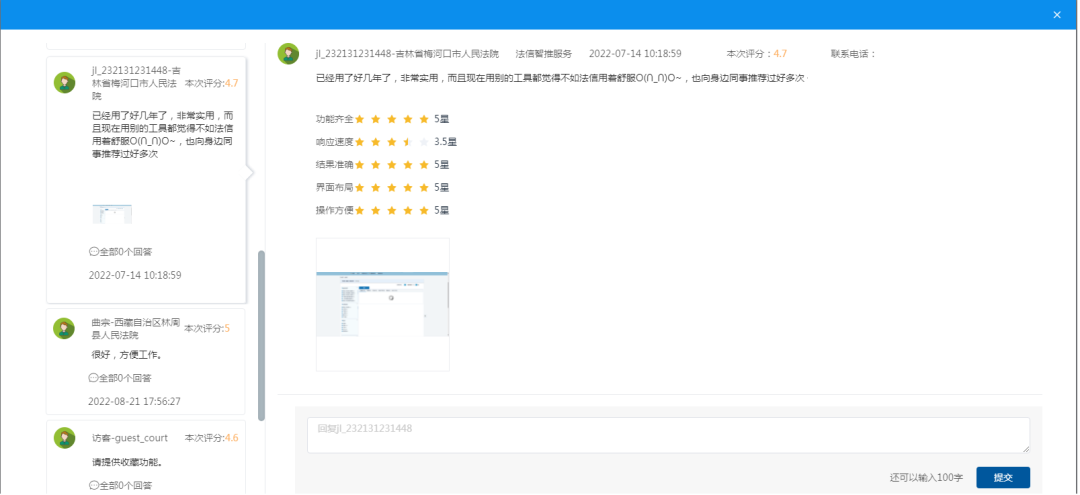The width and height of the screenshot is (1080, 495).
Task: Click the 请提供收藏功能 comment text
Action: (x=127, y=461)
